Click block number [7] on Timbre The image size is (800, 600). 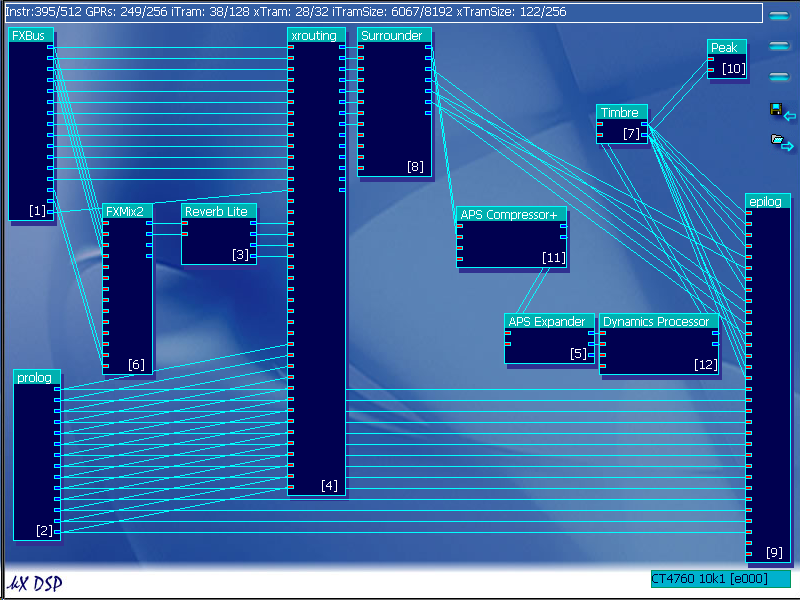click(x=632, y=134)
